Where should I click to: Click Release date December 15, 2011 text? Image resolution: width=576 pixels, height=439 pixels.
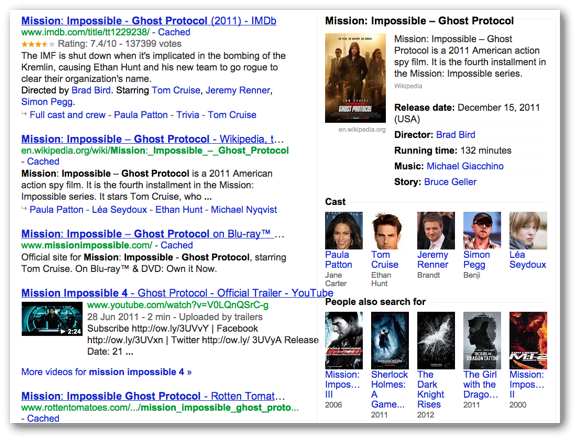[x=467, y=113]
